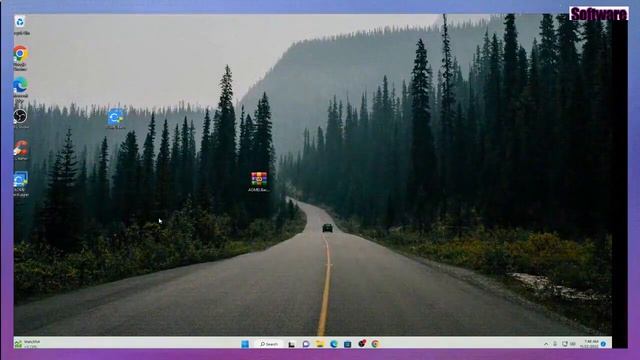Click the taskbar Search box

pos(269,344)
